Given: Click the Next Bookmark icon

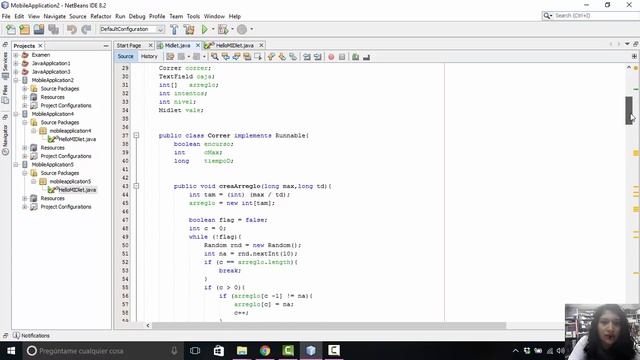Looking at the screenshot, I should coord(282,57).
